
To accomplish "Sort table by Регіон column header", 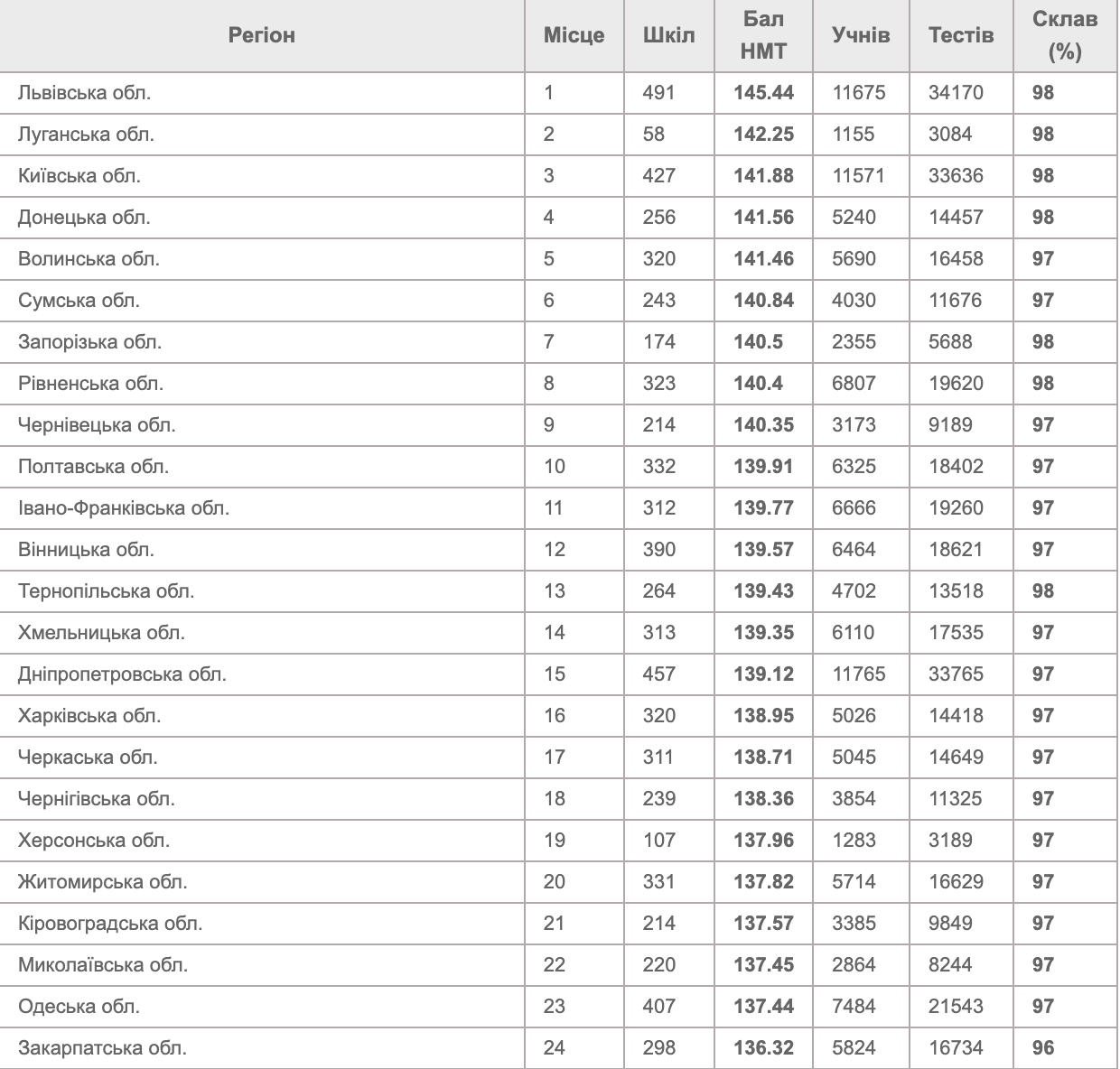I will point(262,35).
